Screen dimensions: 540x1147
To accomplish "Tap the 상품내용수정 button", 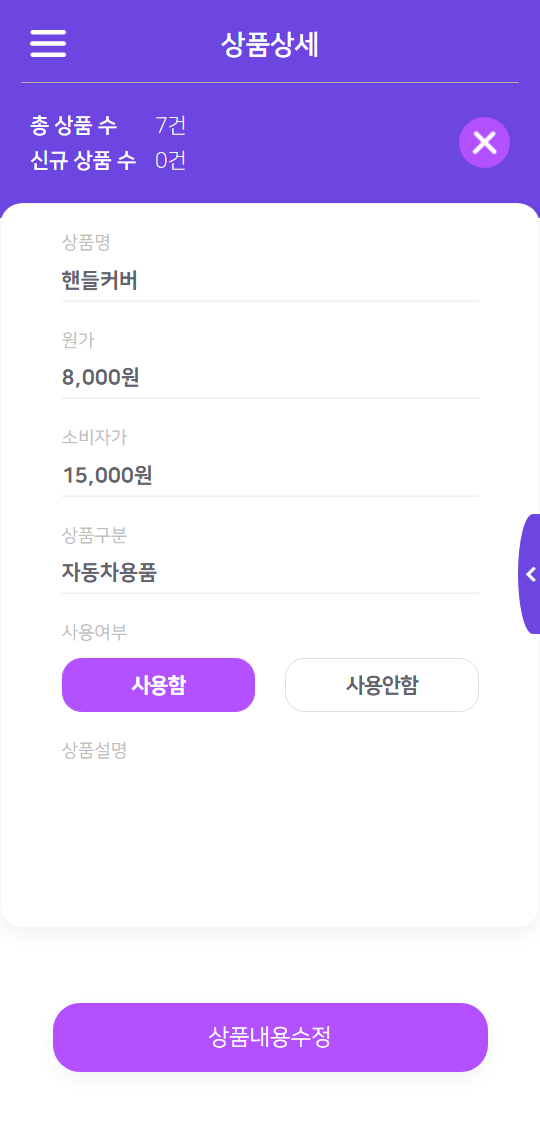I will point(270,1037).
